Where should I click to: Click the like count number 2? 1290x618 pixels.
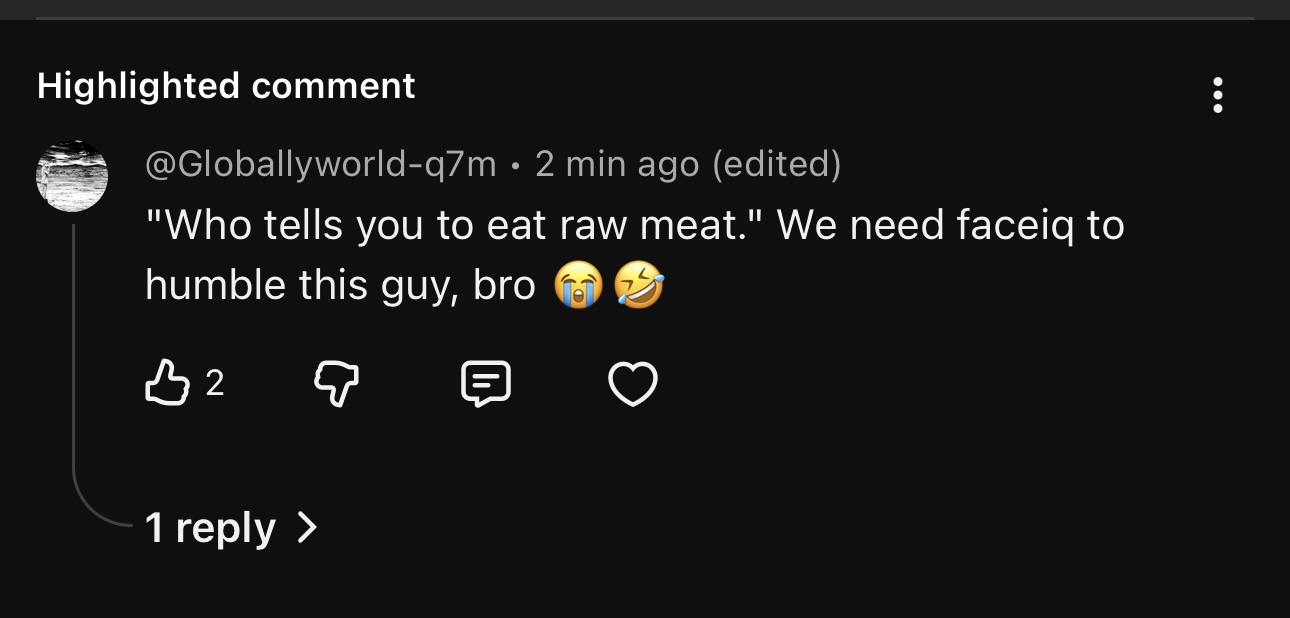point(215,383)
